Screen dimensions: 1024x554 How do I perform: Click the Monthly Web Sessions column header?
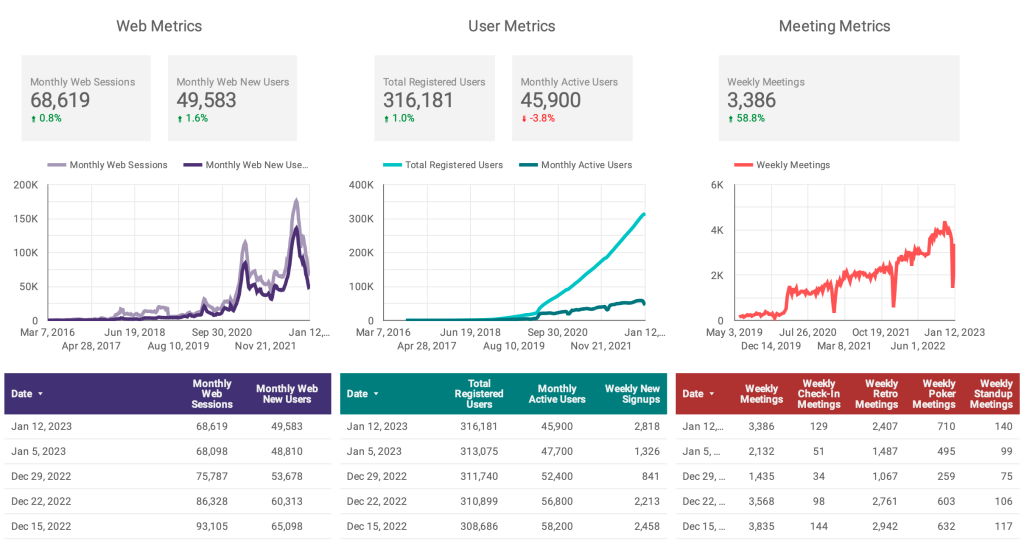tap(212, 394)
